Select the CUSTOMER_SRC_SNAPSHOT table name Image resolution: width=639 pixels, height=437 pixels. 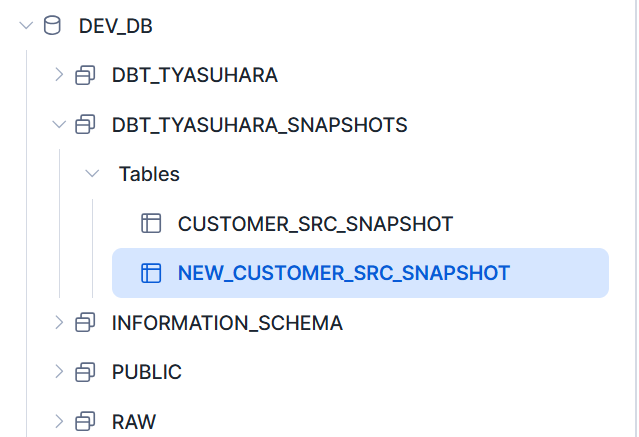pos(315,224)
